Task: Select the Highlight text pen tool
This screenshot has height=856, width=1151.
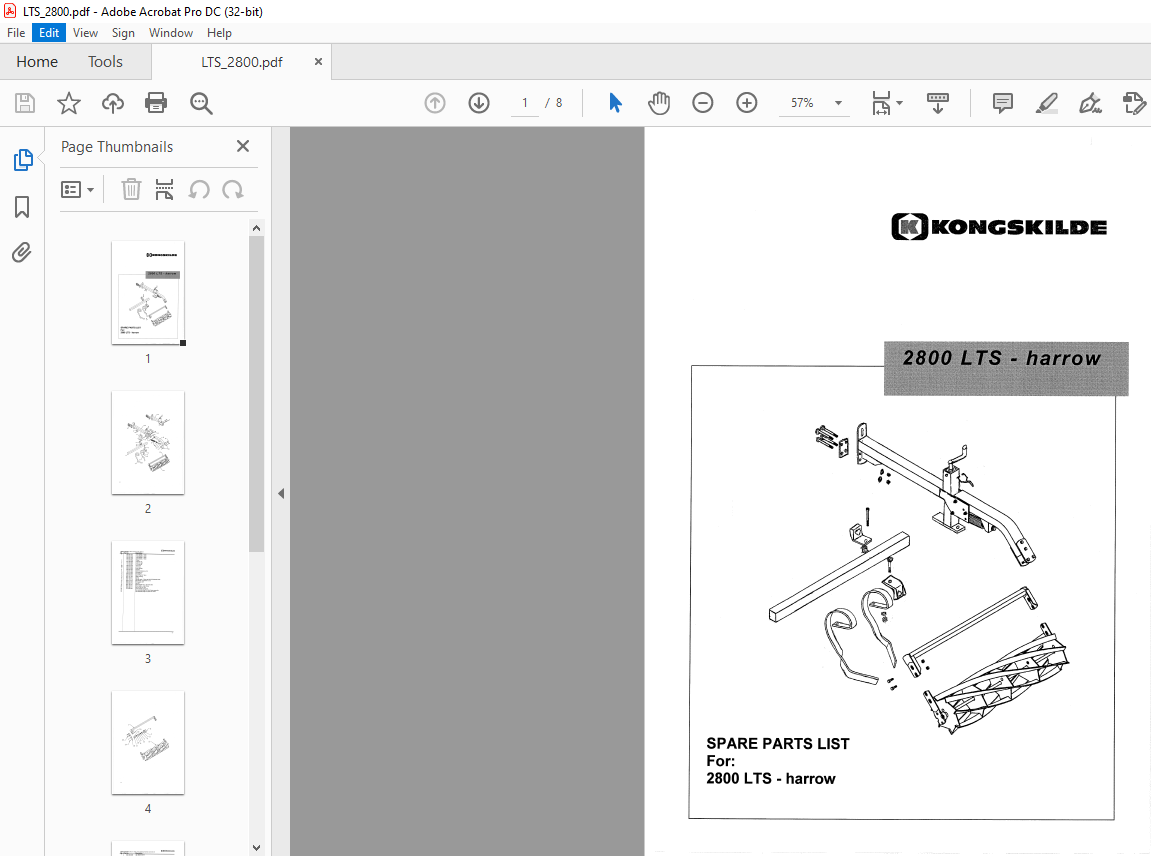Action: coord(1046,103)
